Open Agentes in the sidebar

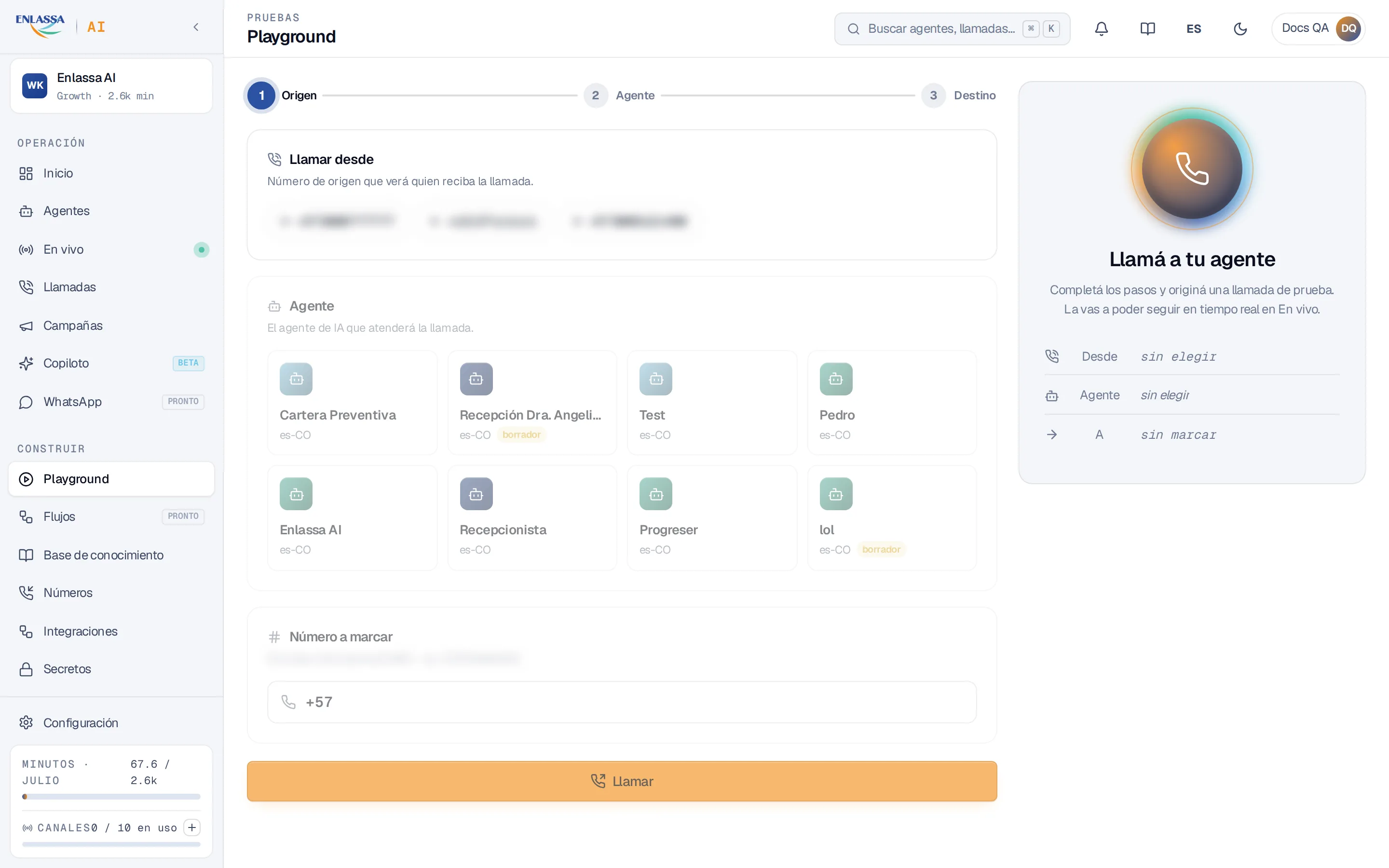point(111,211)
